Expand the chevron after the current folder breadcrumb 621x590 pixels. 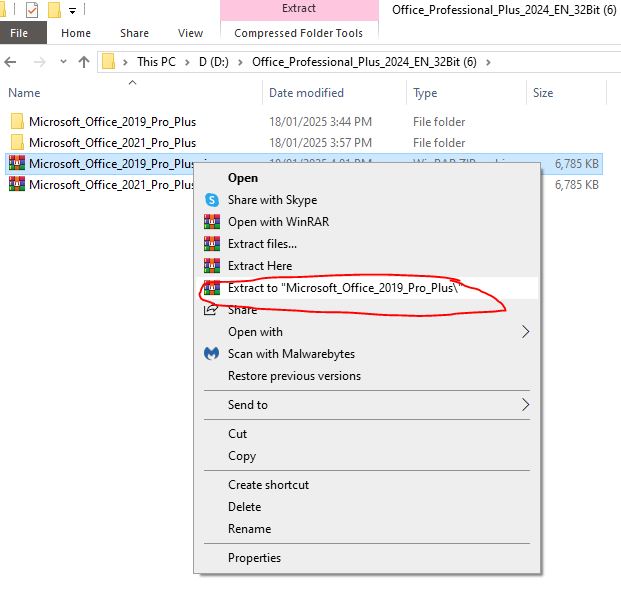(488, 62)
